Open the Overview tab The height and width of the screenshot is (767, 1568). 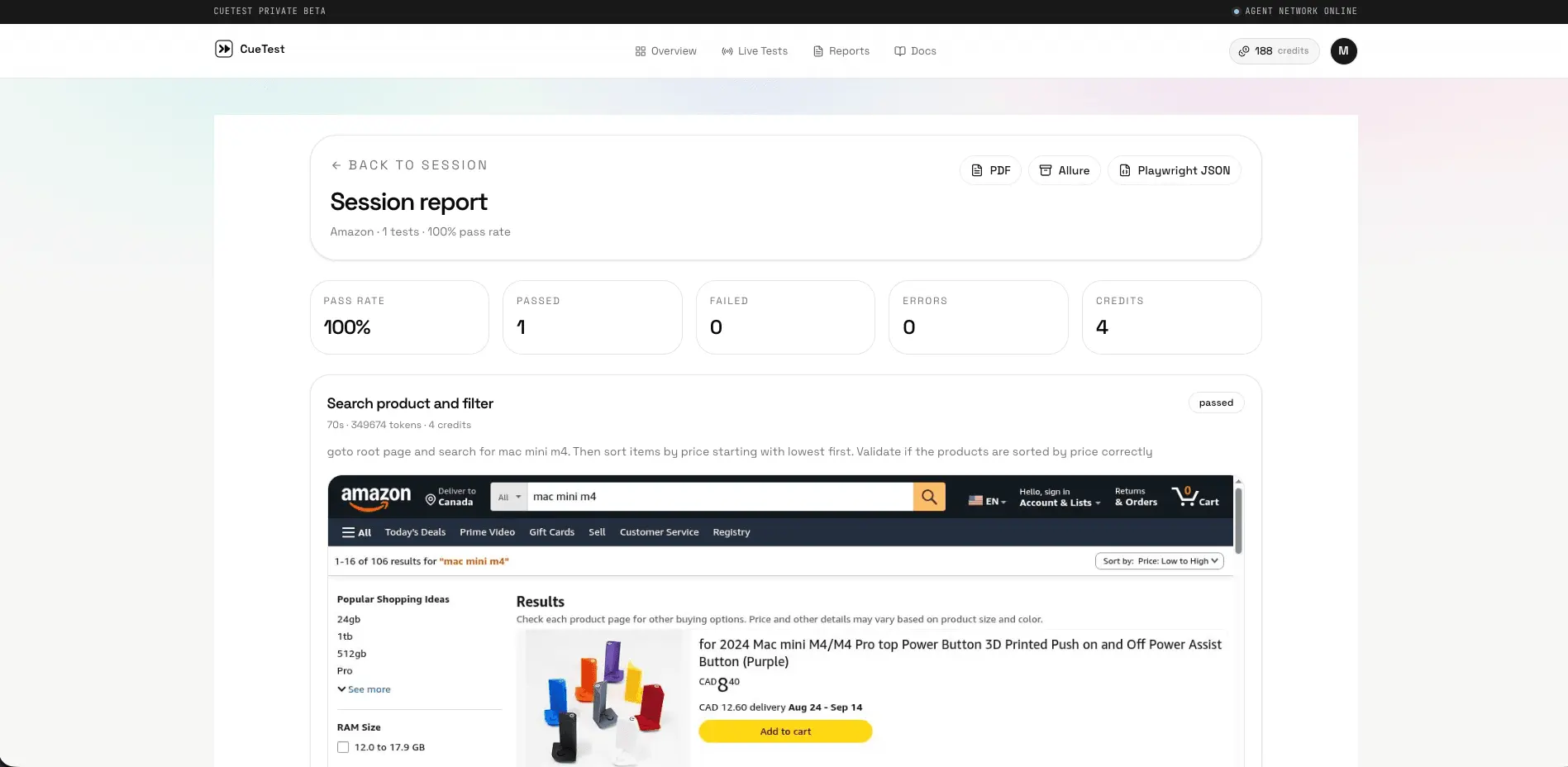pyautogui.click(x=665, y=51)
